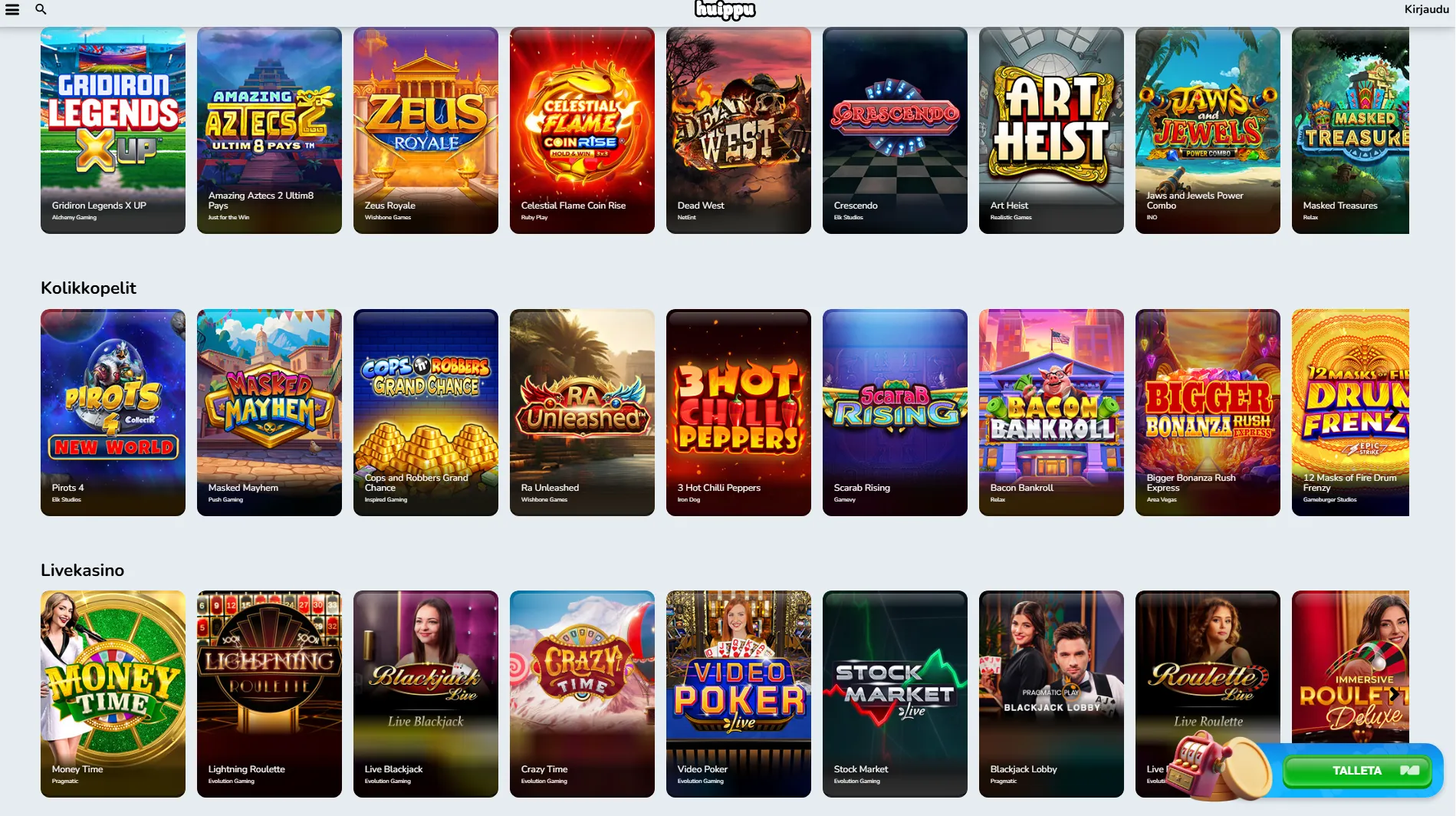Click Kirjaudu login link

(x=1426, y=9)
